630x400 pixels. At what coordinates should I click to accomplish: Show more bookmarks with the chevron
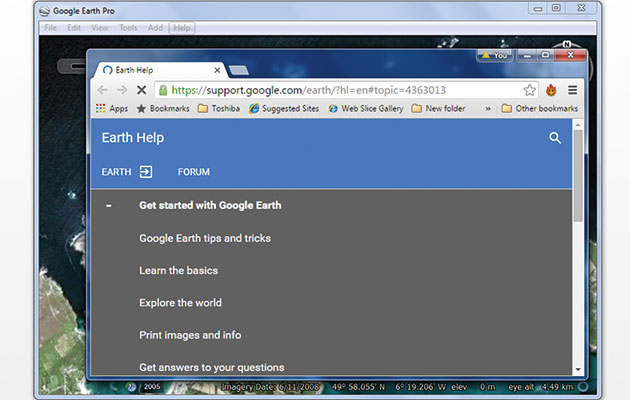[488, 108]
